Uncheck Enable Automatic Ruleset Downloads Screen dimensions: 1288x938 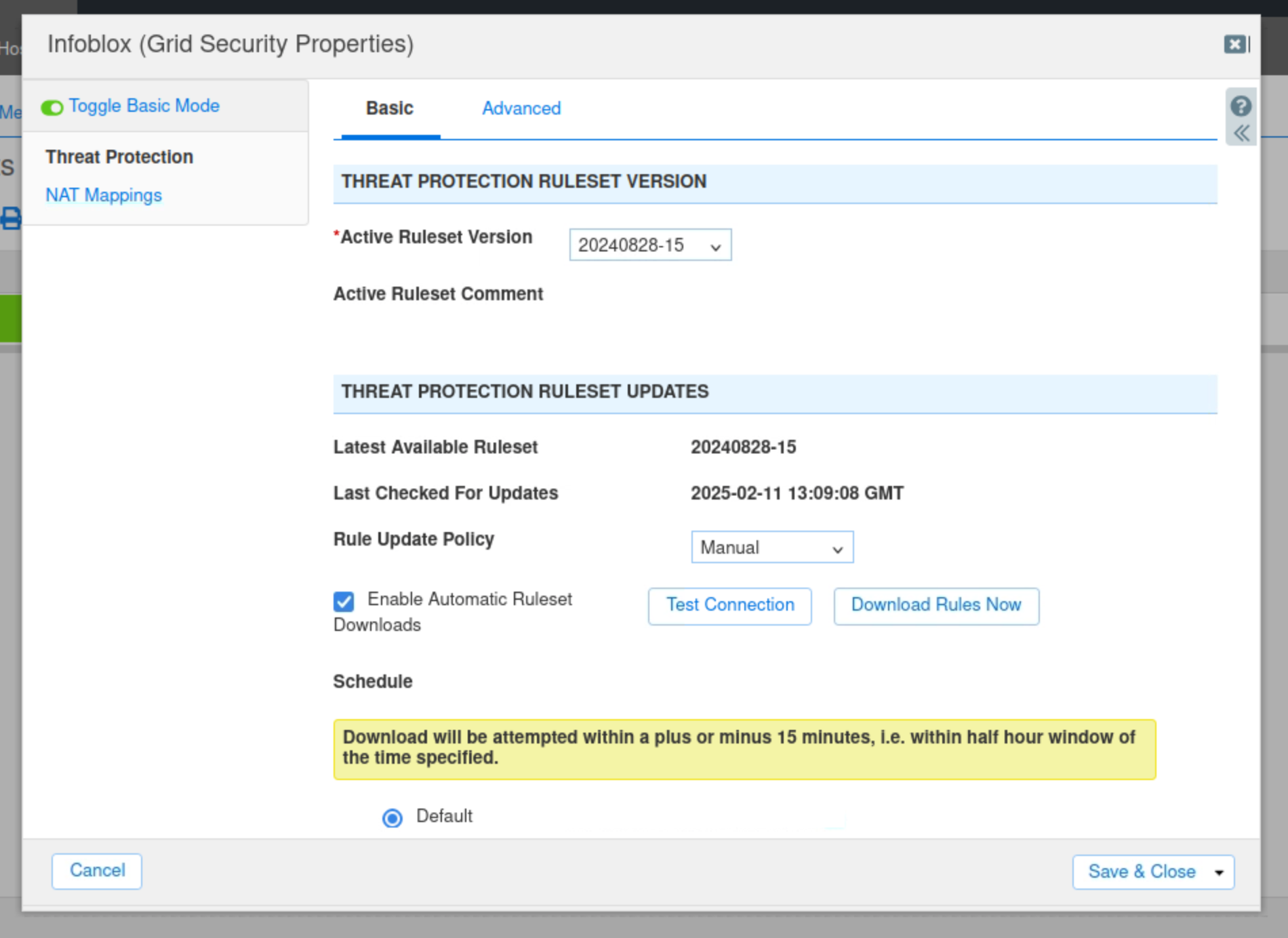pyautogui.click(x=344, y=601)
